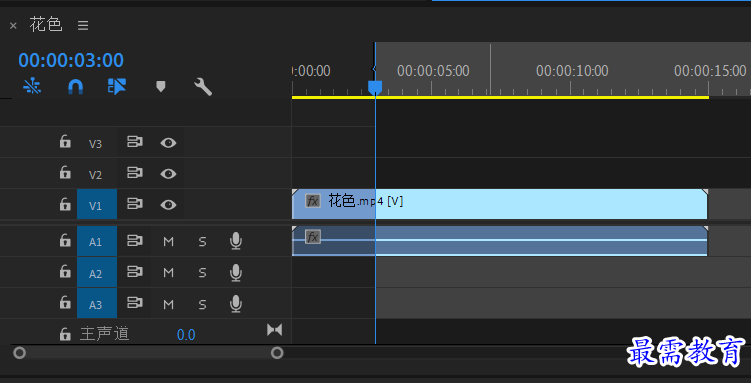Toggle lock on track A2
The width and height of the screenshot is (751, 383).
point(65,271)
